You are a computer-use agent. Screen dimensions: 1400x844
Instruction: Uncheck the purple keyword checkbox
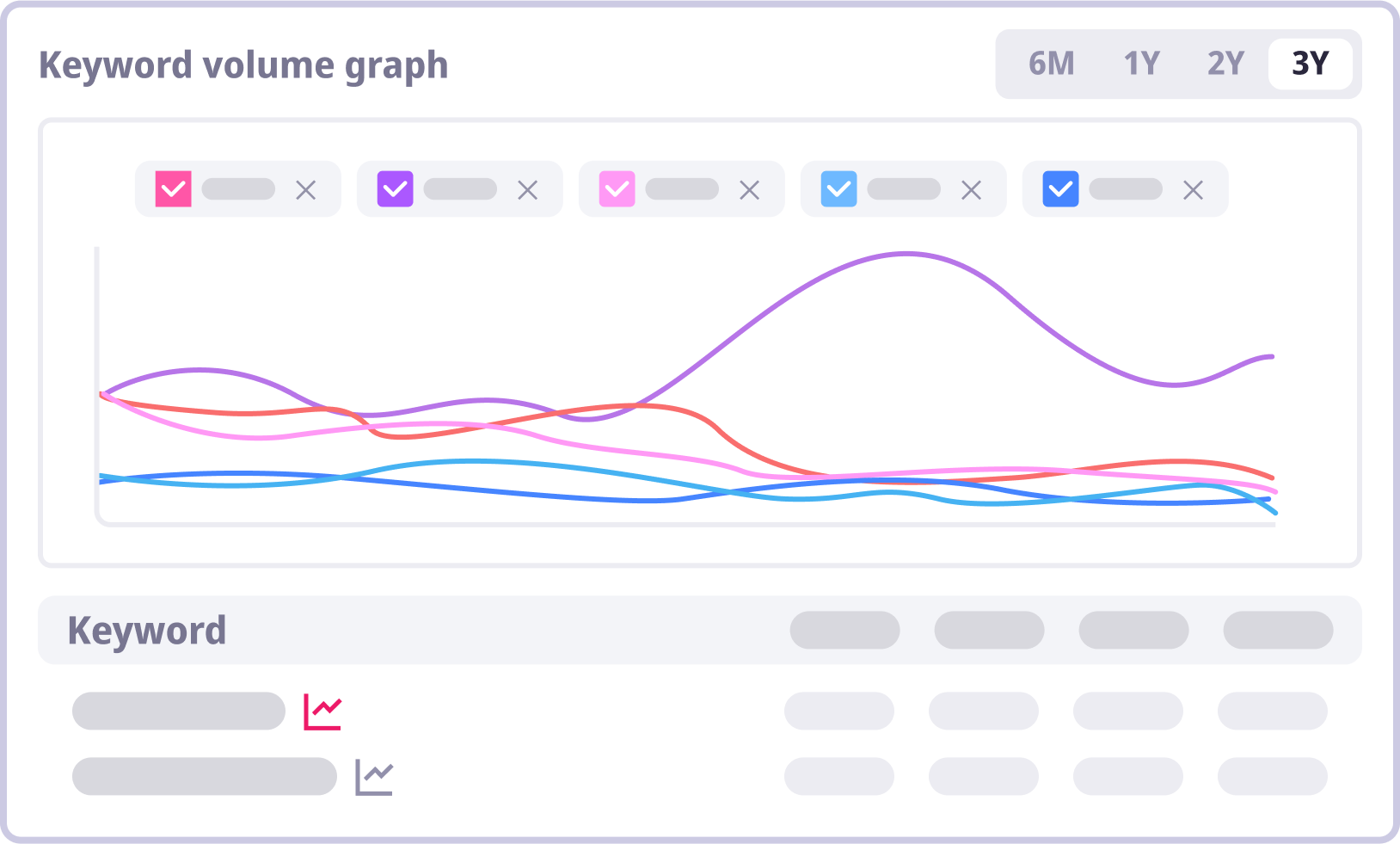click(x=396, y=189)
